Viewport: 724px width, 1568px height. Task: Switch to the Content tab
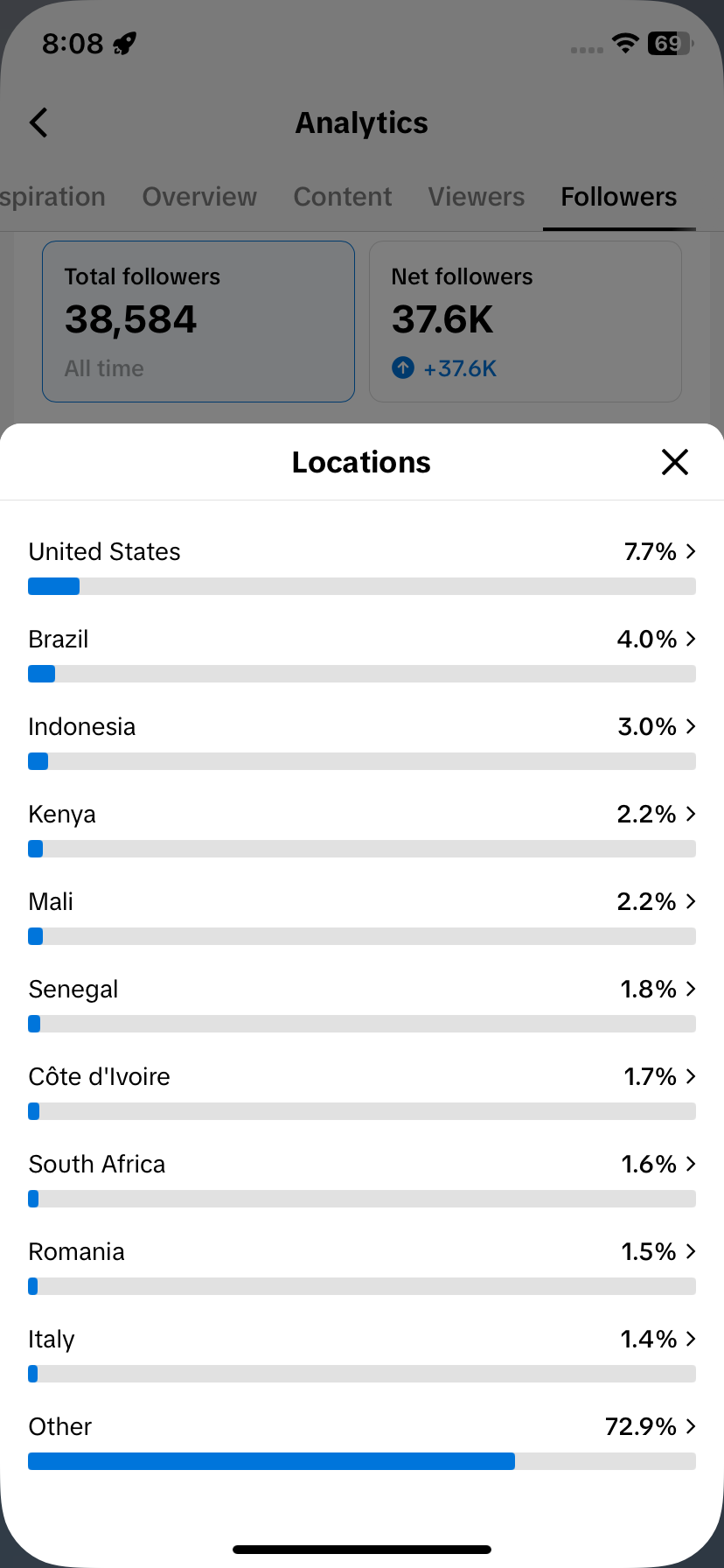click(343, 197)
